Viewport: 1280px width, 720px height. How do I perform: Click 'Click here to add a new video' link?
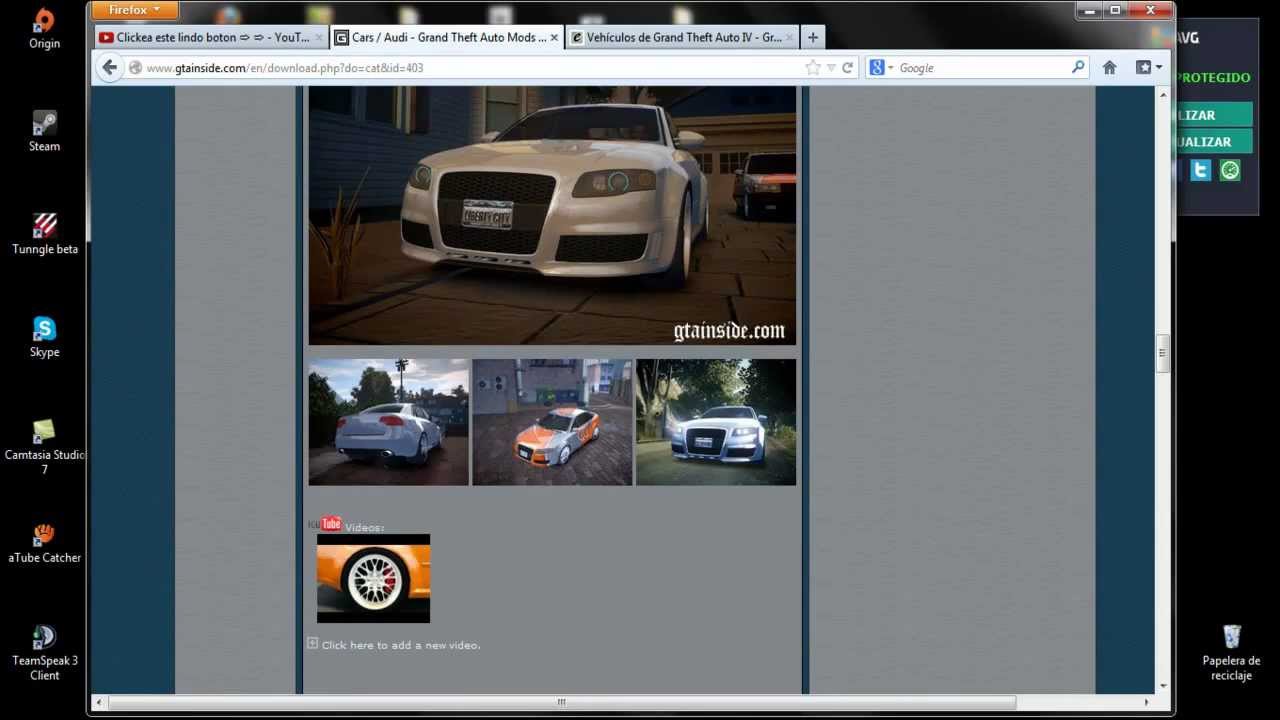(401, 645)
